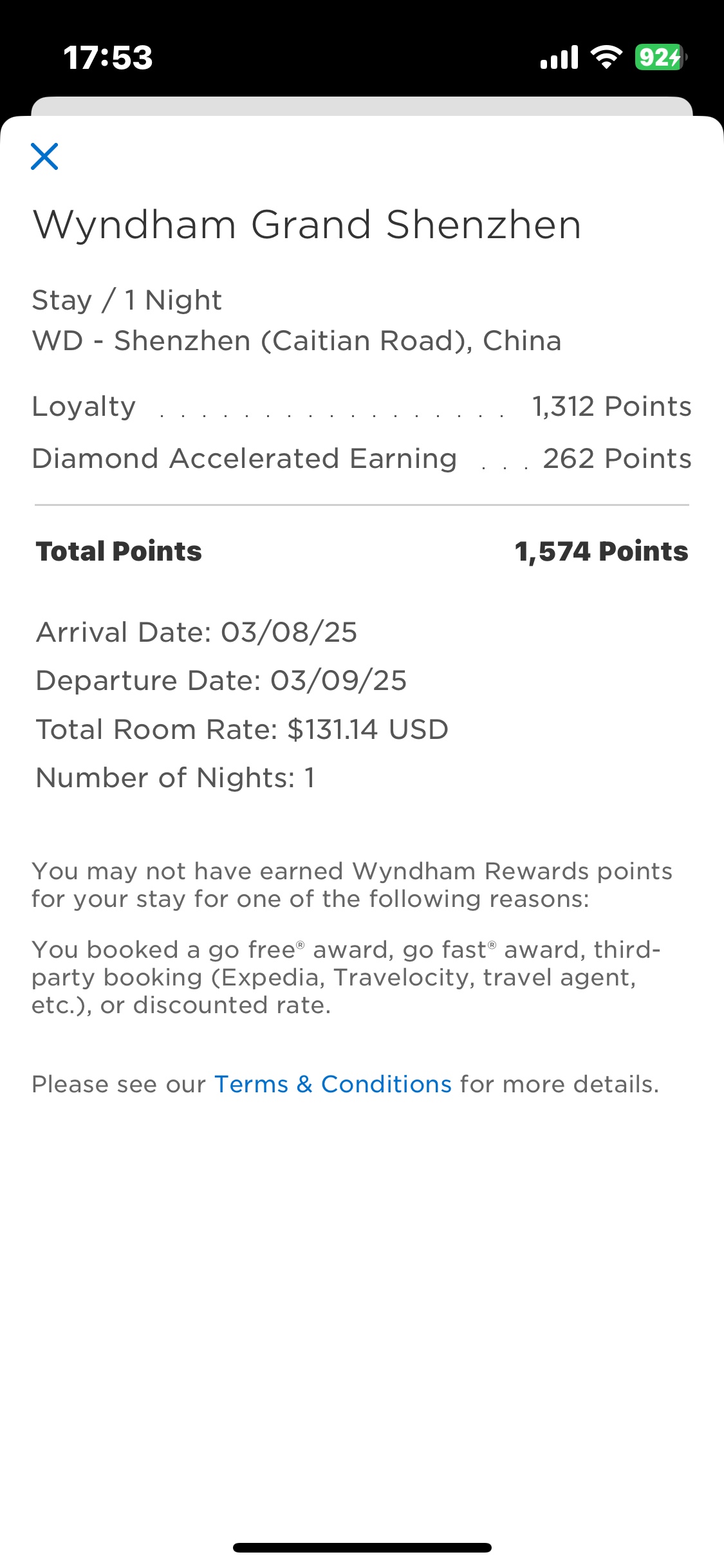724x1568 pixels.
Task: Tap the 1,574 Points total value
Action: (x=601, y=552)
